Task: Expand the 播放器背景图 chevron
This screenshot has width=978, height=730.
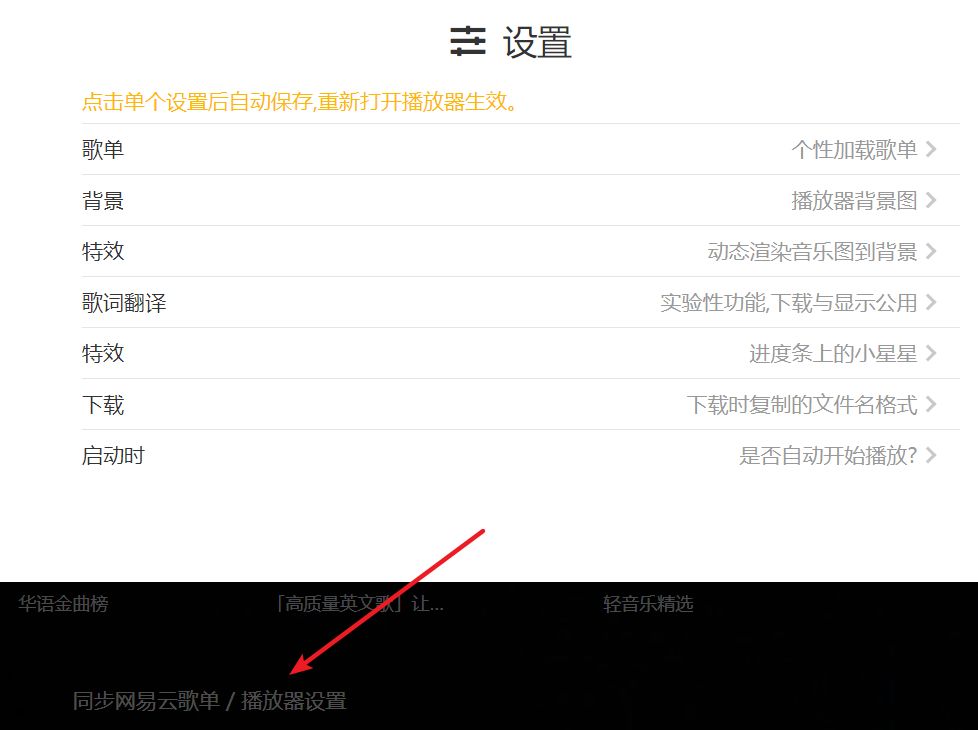Action: [932, 200]
